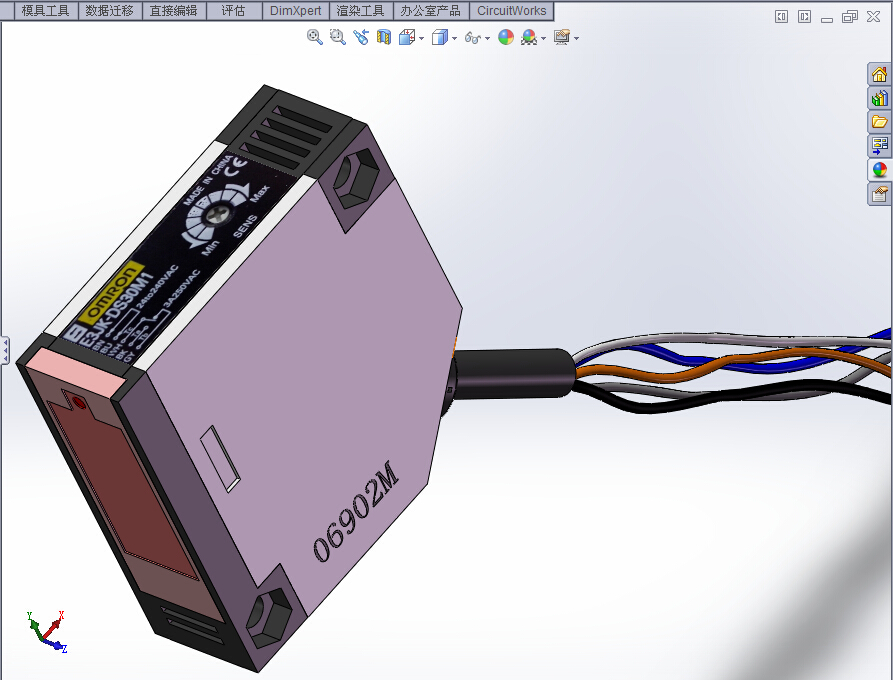This screenshot has height=680, width=893.
Task: Expand the Apply Scene dropdown arrow
Action: coord(543,38)
